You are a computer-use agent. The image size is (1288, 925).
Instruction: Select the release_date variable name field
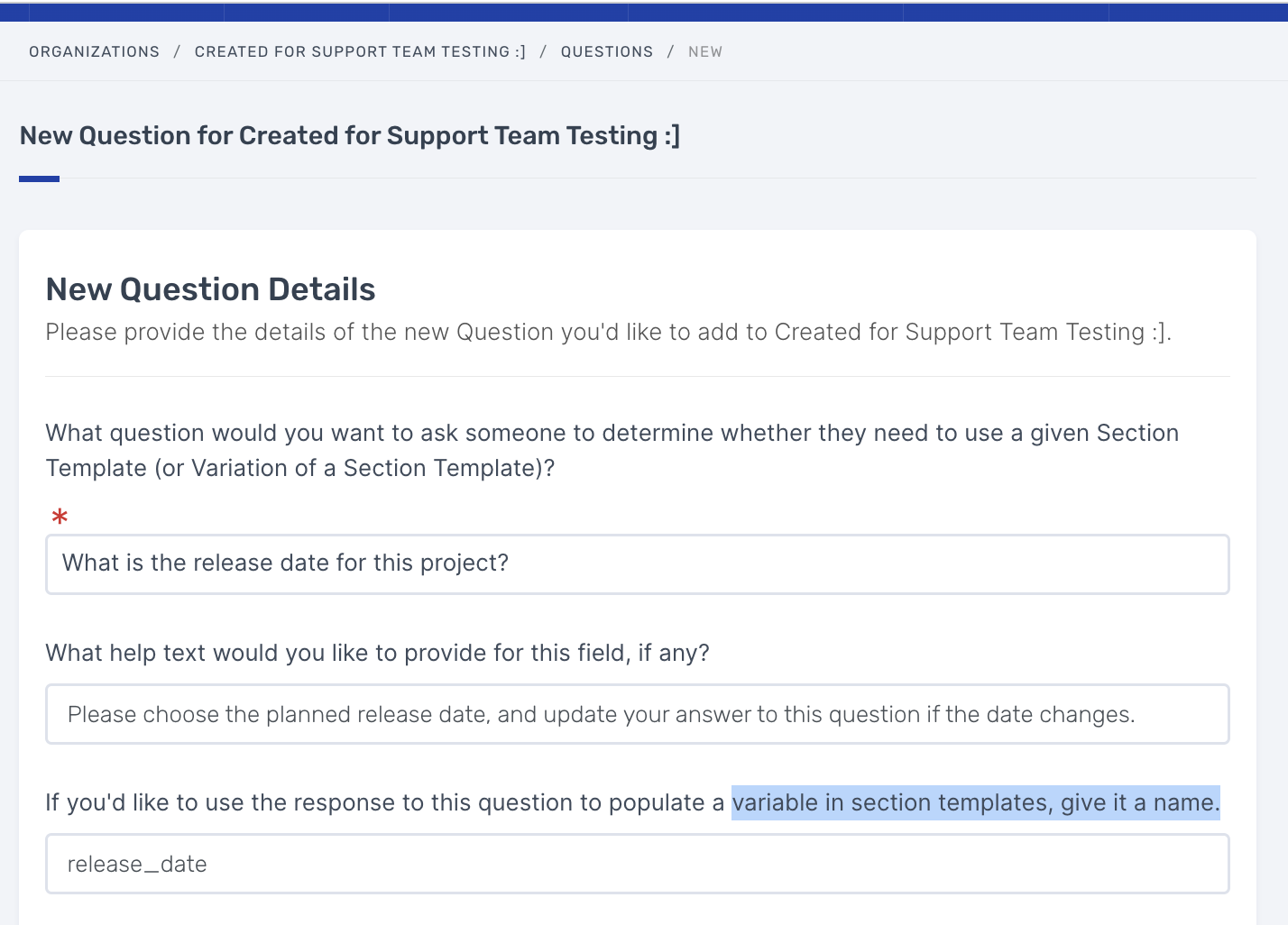click(638, 864)
